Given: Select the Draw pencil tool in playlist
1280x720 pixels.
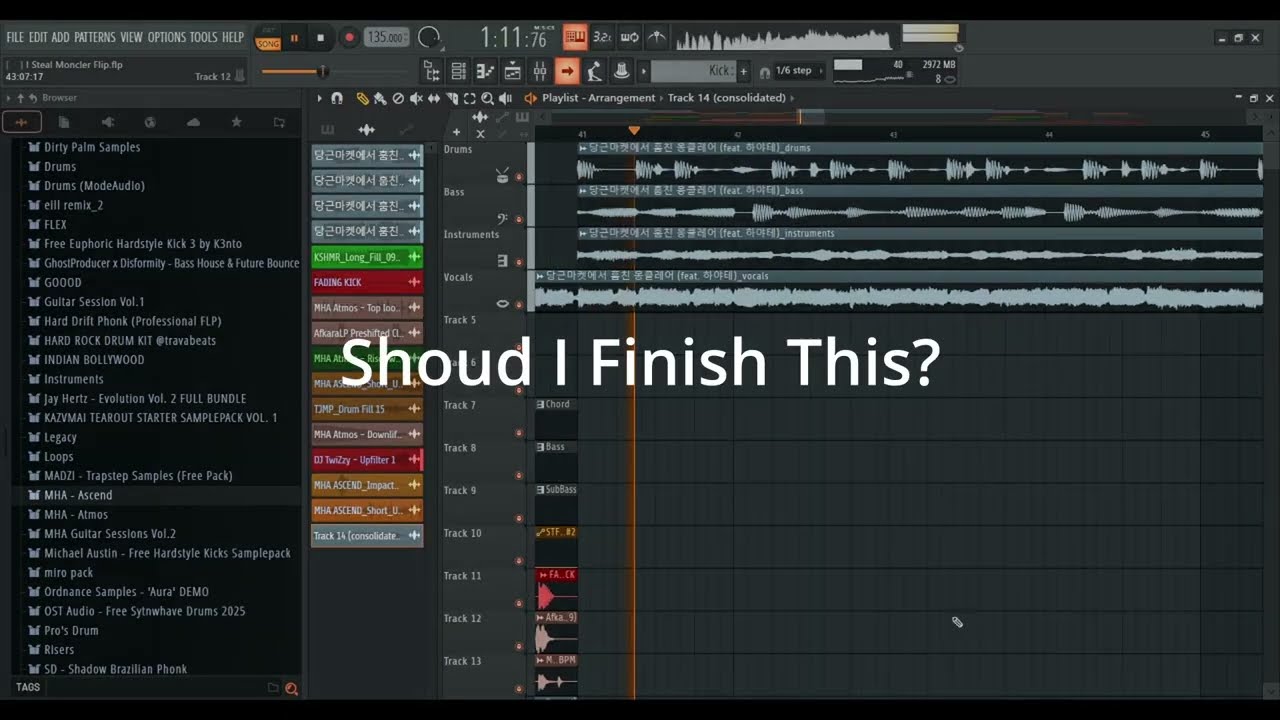Looking at the screenshot, I should point(362,98).
